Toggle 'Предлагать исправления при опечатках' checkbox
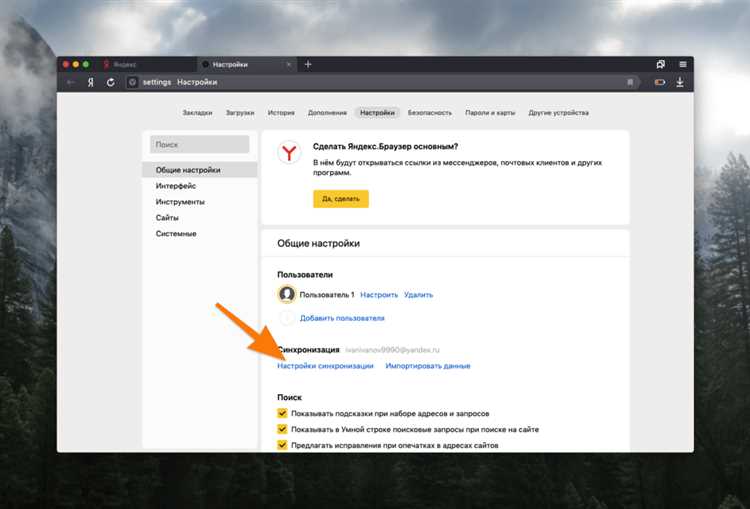Screen dimensions: 750x509 click(282, 444)
